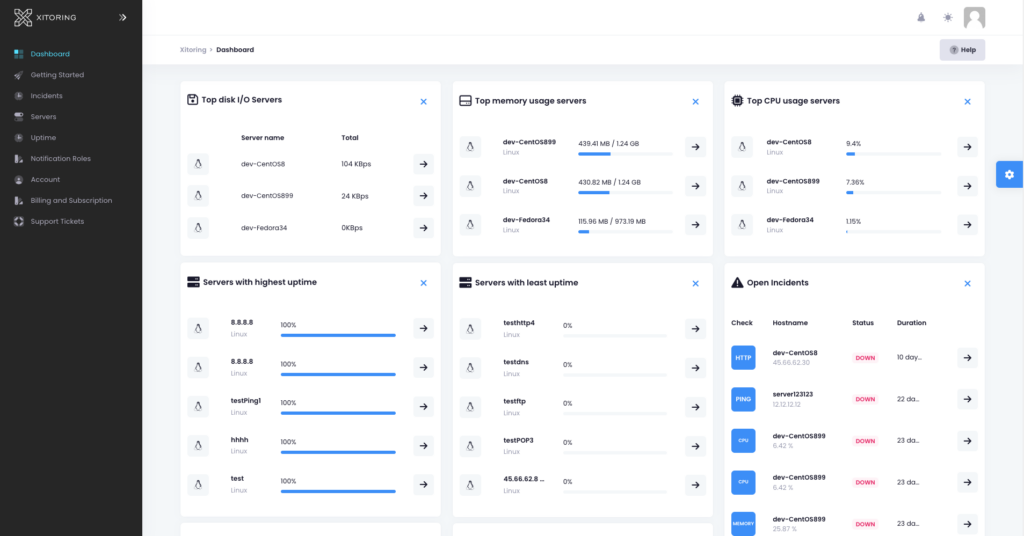The height and width of the screenshot is (536, 1024).
Task: Click the Help button
Action: (963, 50)
